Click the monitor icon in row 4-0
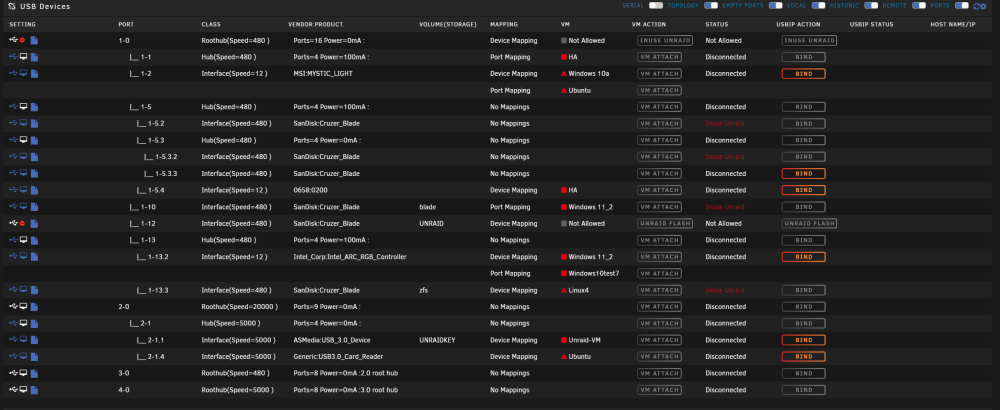1000x410 pixels. click(x=24, y=389)
